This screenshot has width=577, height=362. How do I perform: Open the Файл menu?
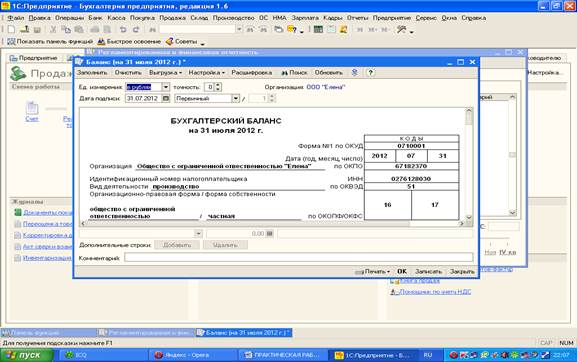pos(15,18)
